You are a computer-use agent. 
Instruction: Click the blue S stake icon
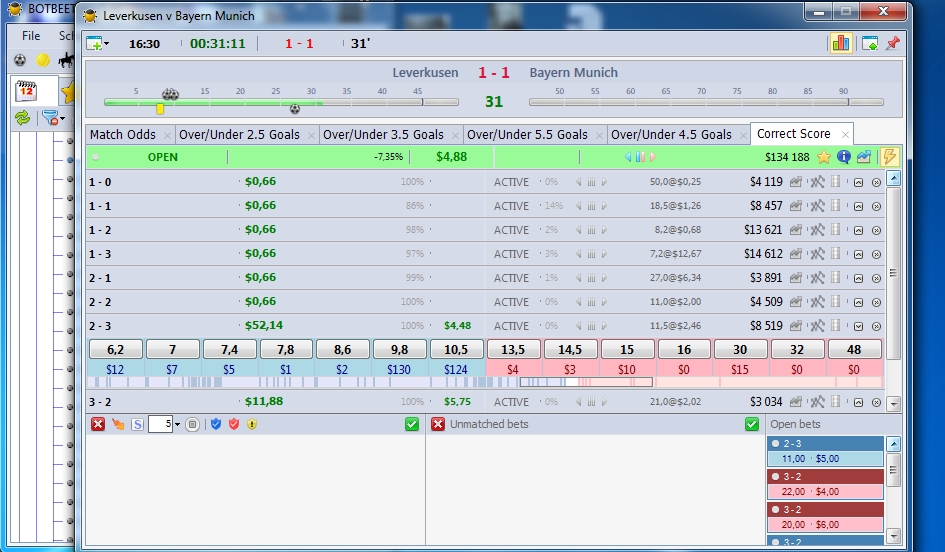click(137, 424)
